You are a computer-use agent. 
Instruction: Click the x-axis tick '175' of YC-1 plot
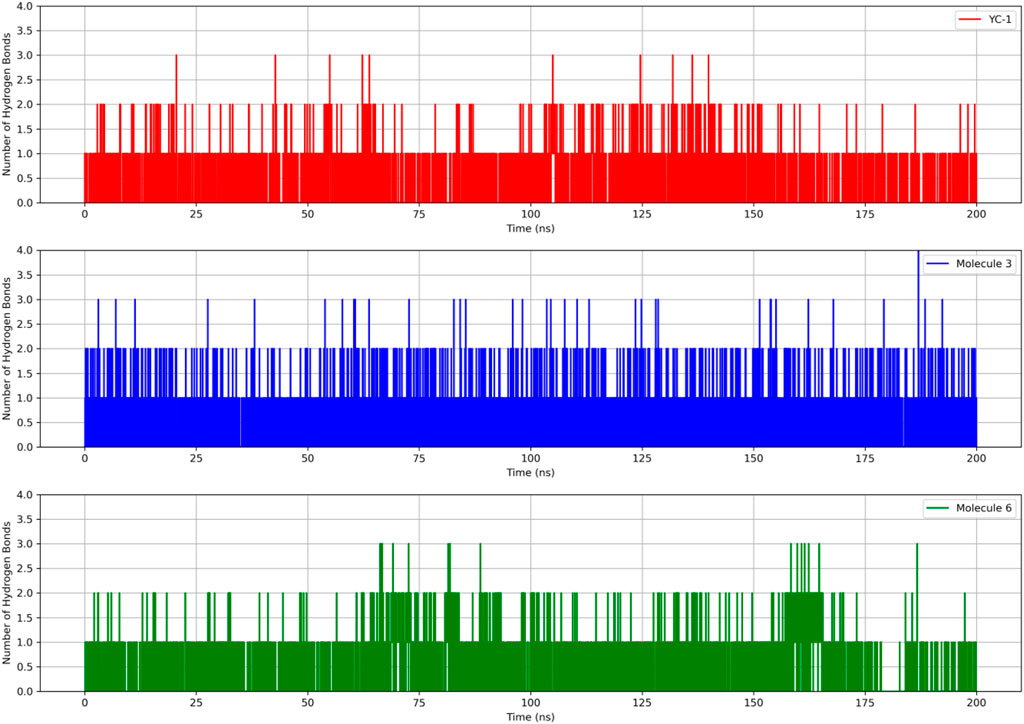click(865, 214)
